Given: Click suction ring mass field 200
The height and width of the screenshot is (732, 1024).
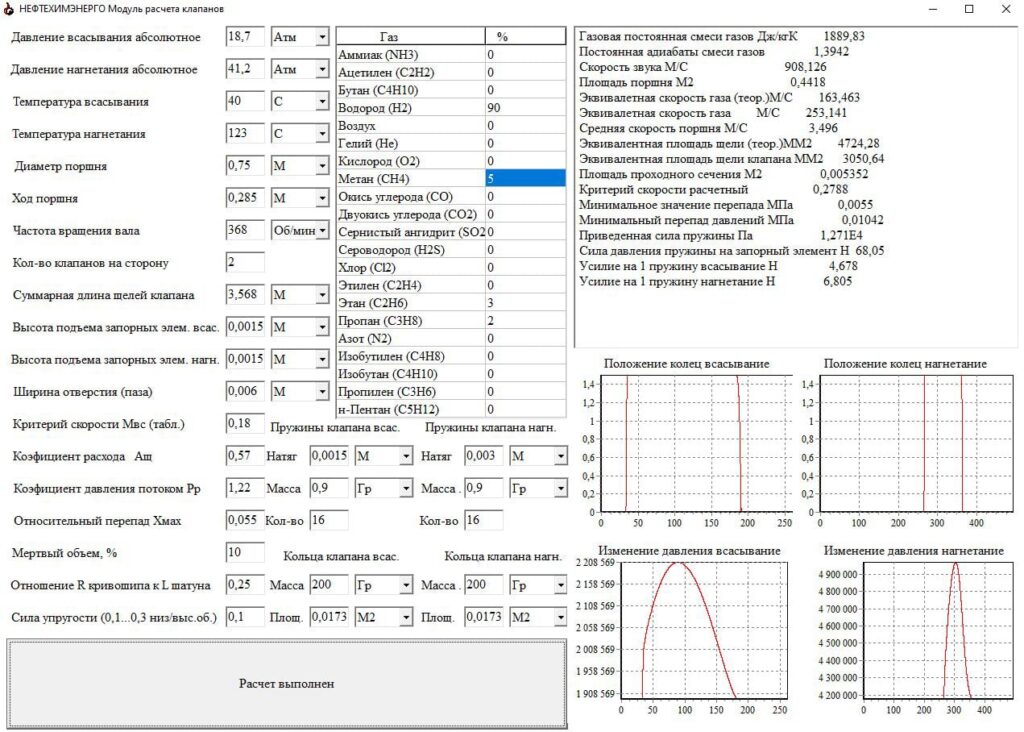Looking at the screenshot, I should pos(329,584).
